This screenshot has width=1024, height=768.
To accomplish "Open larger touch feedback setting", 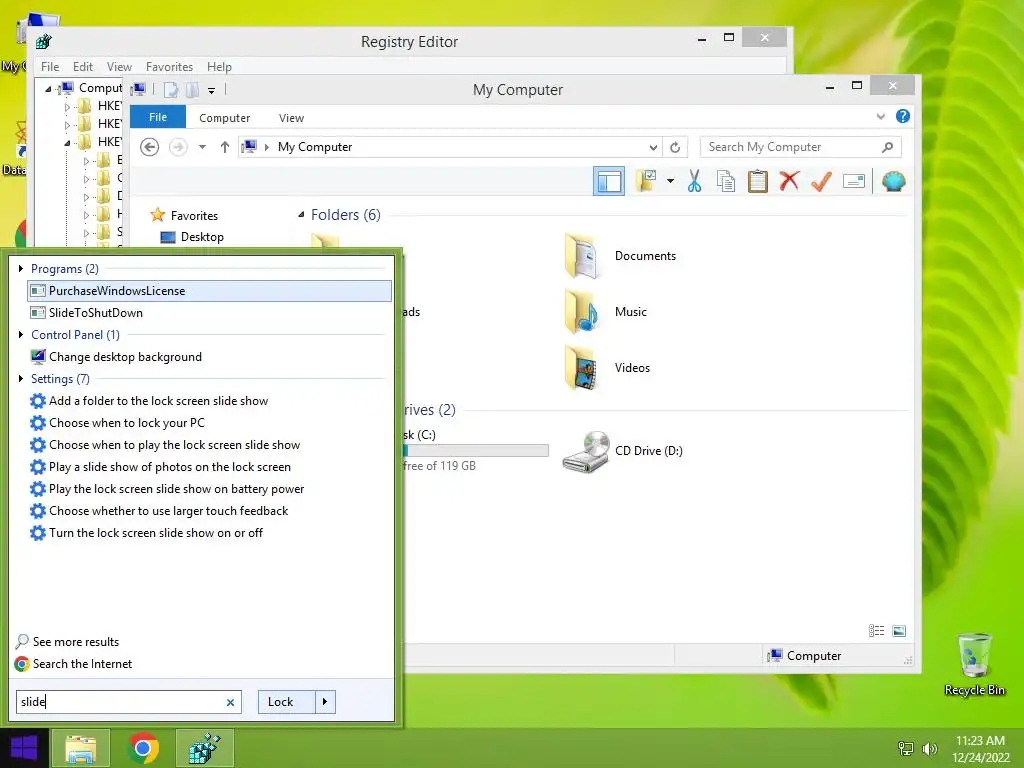I will pos(210,511).
